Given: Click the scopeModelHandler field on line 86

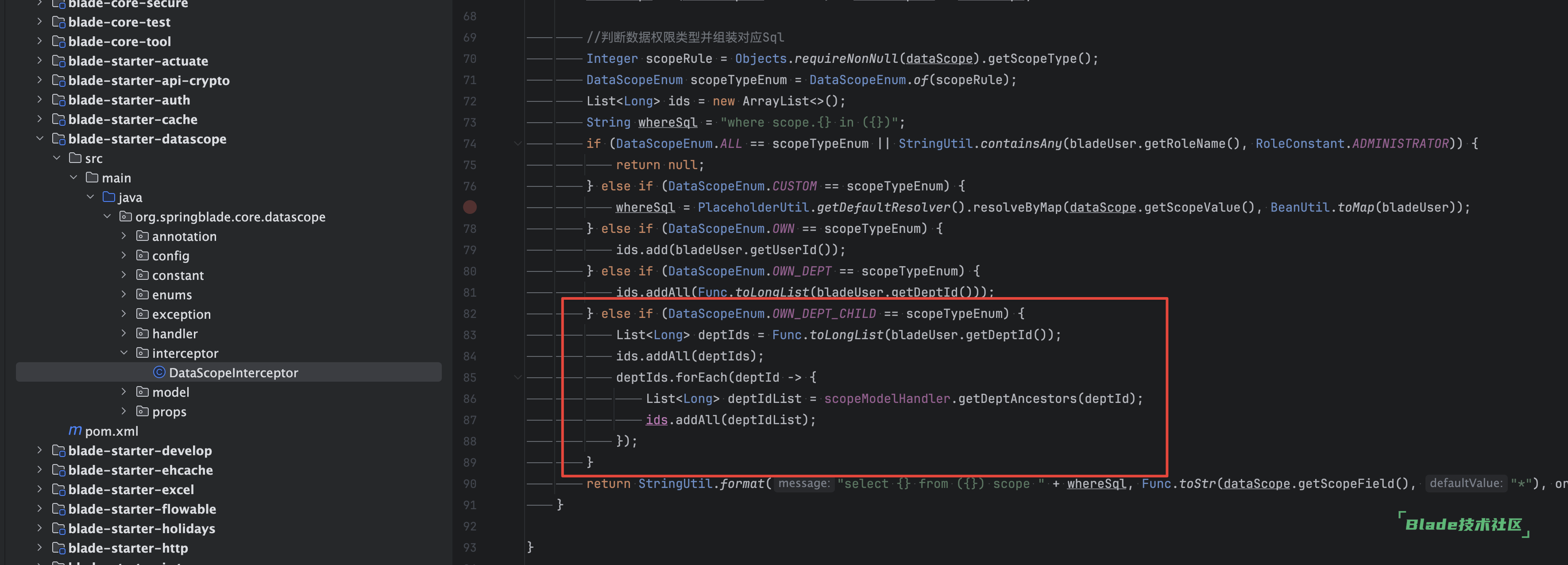Looking at the screenshot, I should (887, 399).
